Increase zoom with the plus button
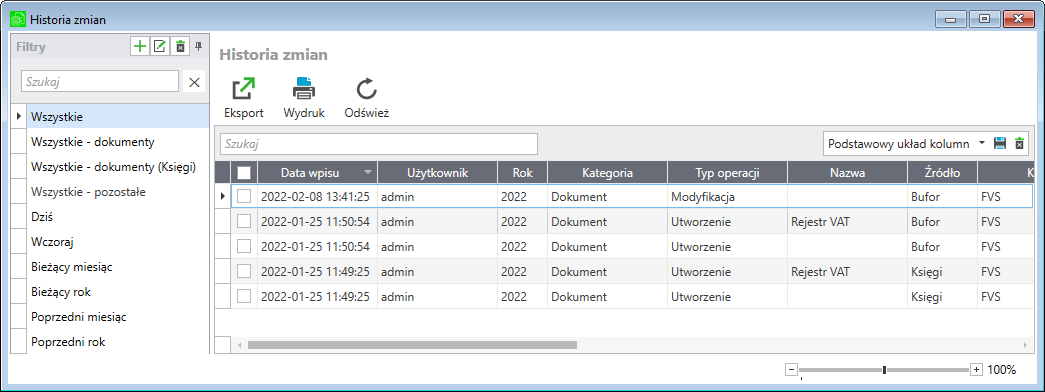1045x392 pixels. [x=976, y=369]
